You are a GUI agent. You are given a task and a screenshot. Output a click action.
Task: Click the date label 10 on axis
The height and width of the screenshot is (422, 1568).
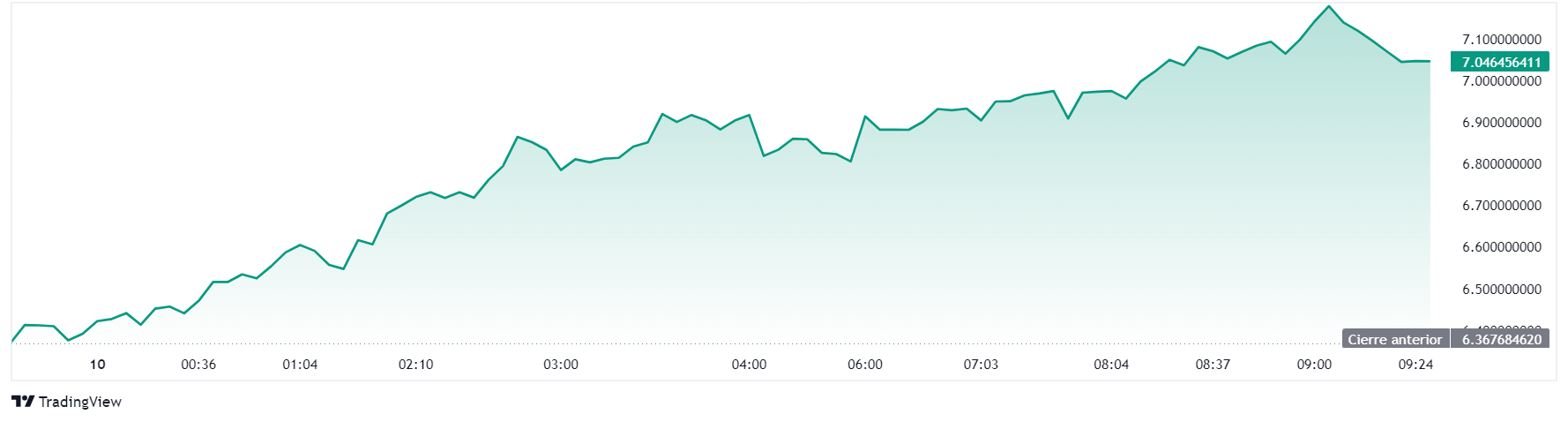click(98, 365)
